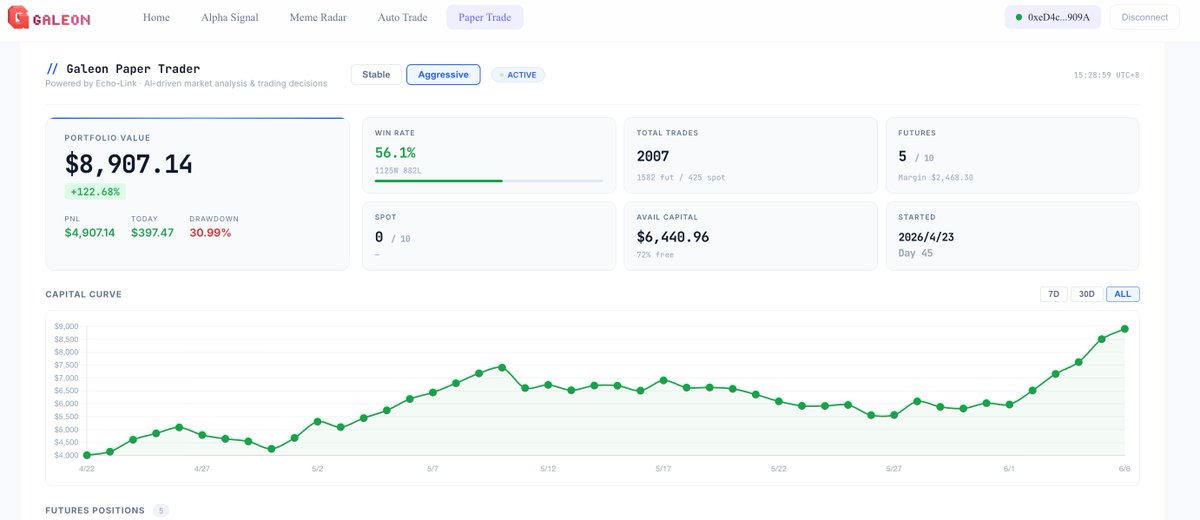
Task: Click PNL value $4,907.14
Action: [x=90, y=233]
